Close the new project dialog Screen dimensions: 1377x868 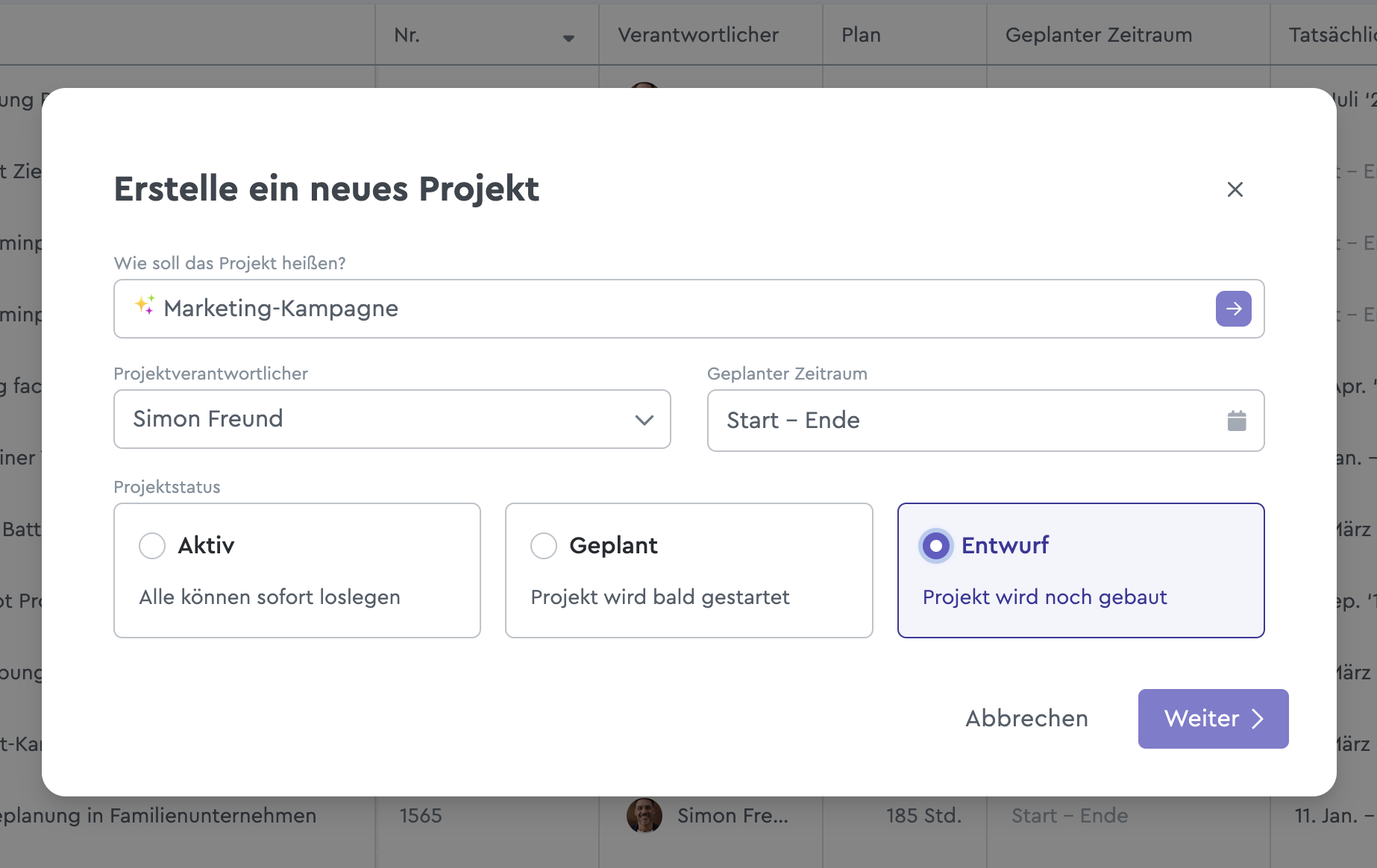tap(1235, 189)
